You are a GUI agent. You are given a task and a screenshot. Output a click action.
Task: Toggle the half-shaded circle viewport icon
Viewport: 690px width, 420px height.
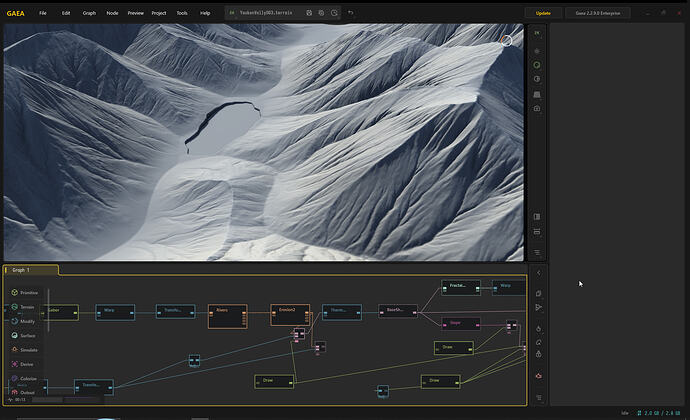537,79
